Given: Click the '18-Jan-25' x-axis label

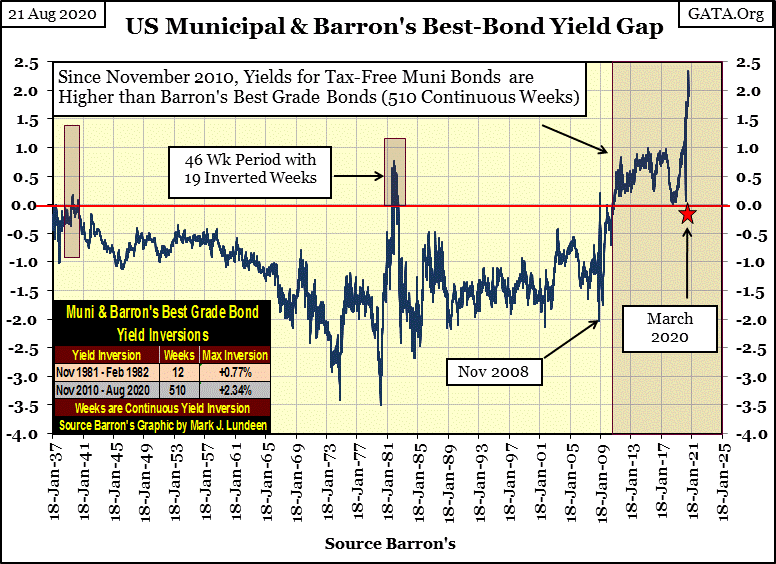Looking at the screenshot, I should [x=724, y=480].
